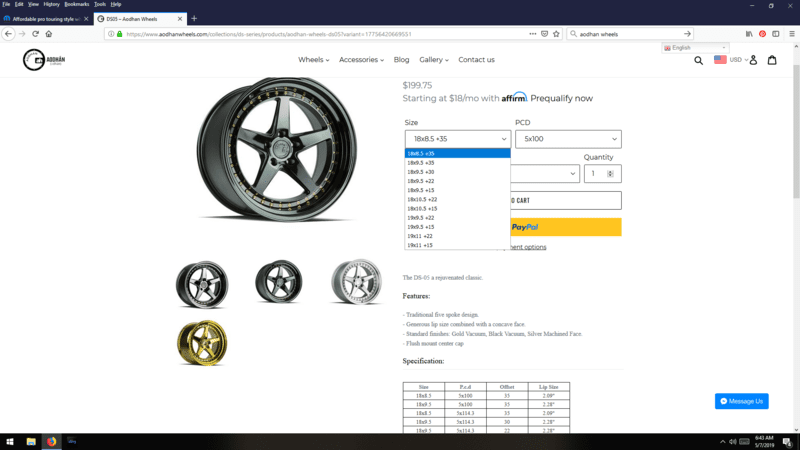The width and height of the screenshot is (800, 450).
Task: Open the Contact us link
Action: click(476, 60)
